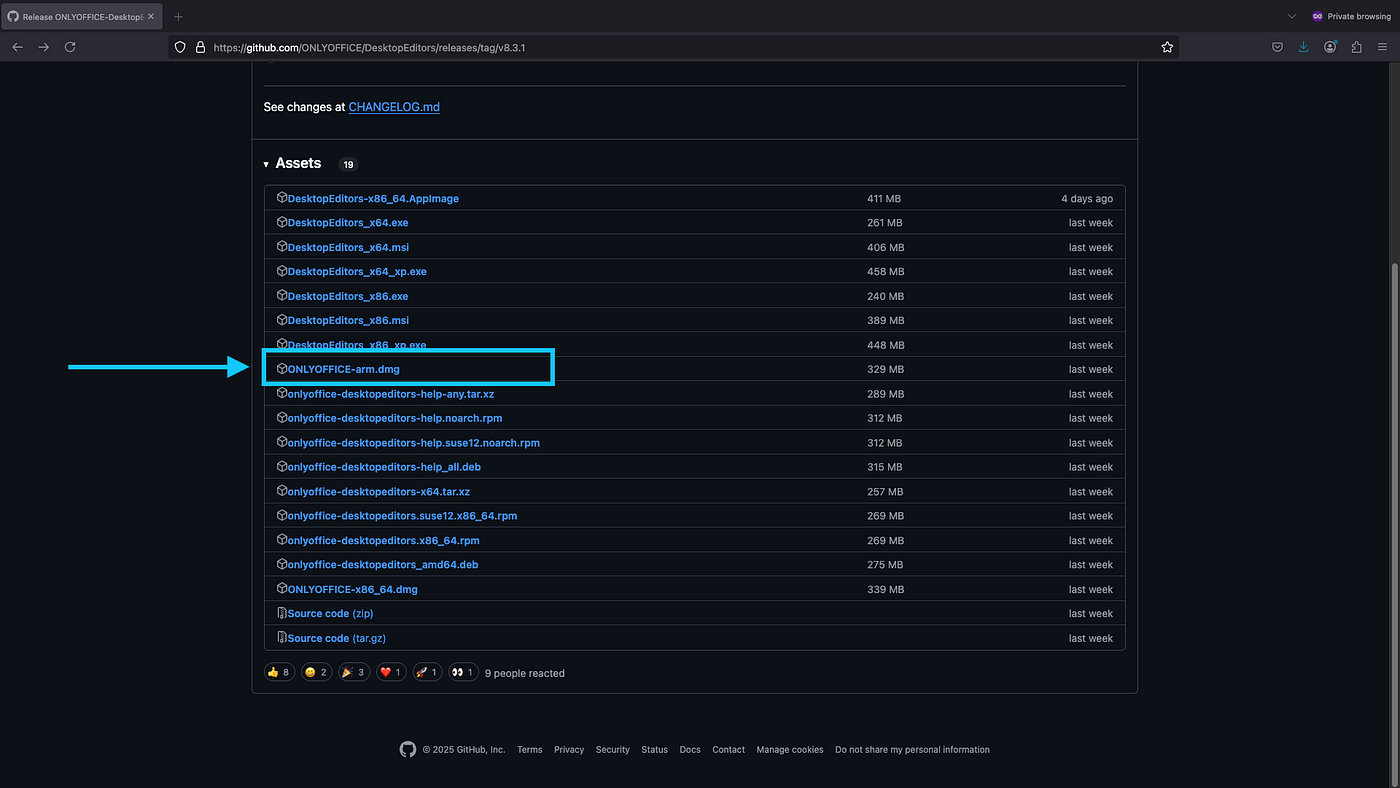The height and width of the screenshot is (788, 1400).
Task: Open the browser downloads panel
Action: tap(1303, 47)
